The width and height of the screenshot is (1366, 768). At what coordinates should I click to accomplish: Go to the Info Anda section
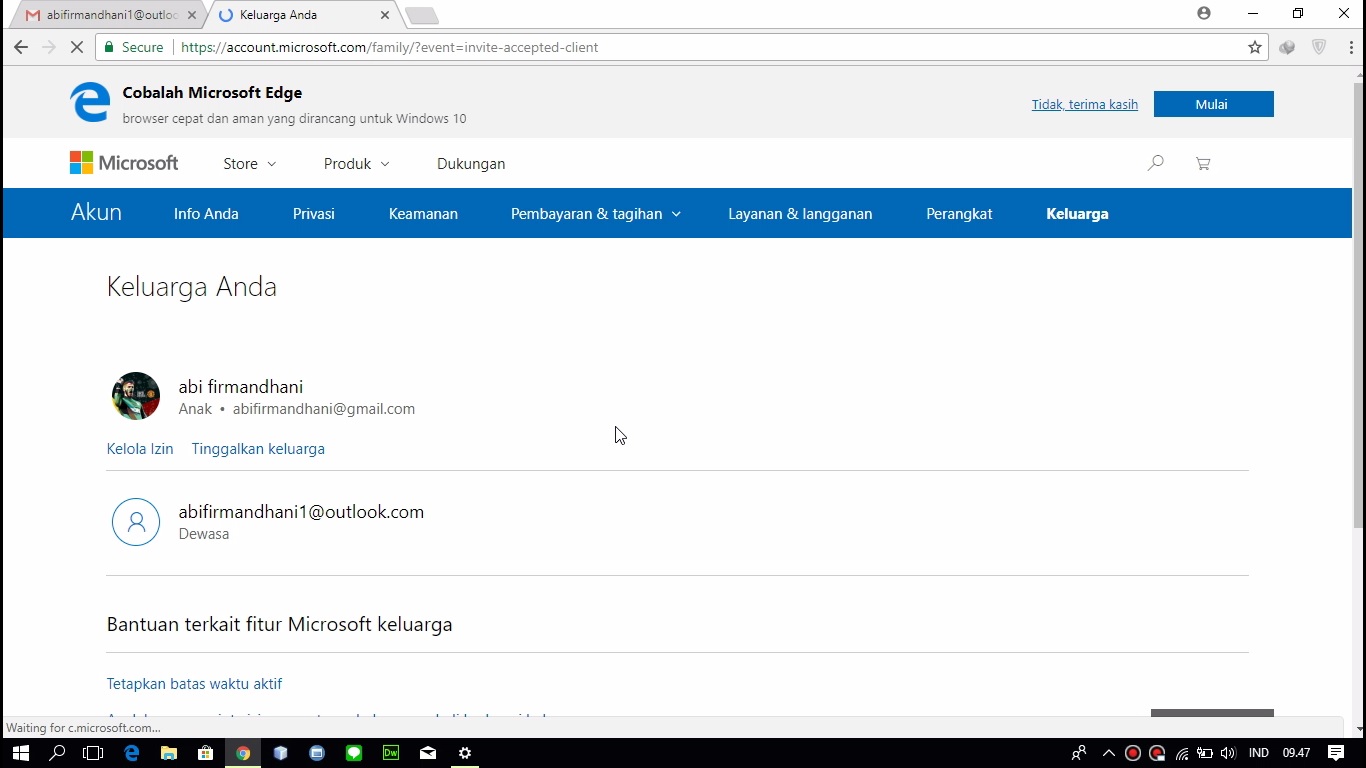[x=206, y=213]
